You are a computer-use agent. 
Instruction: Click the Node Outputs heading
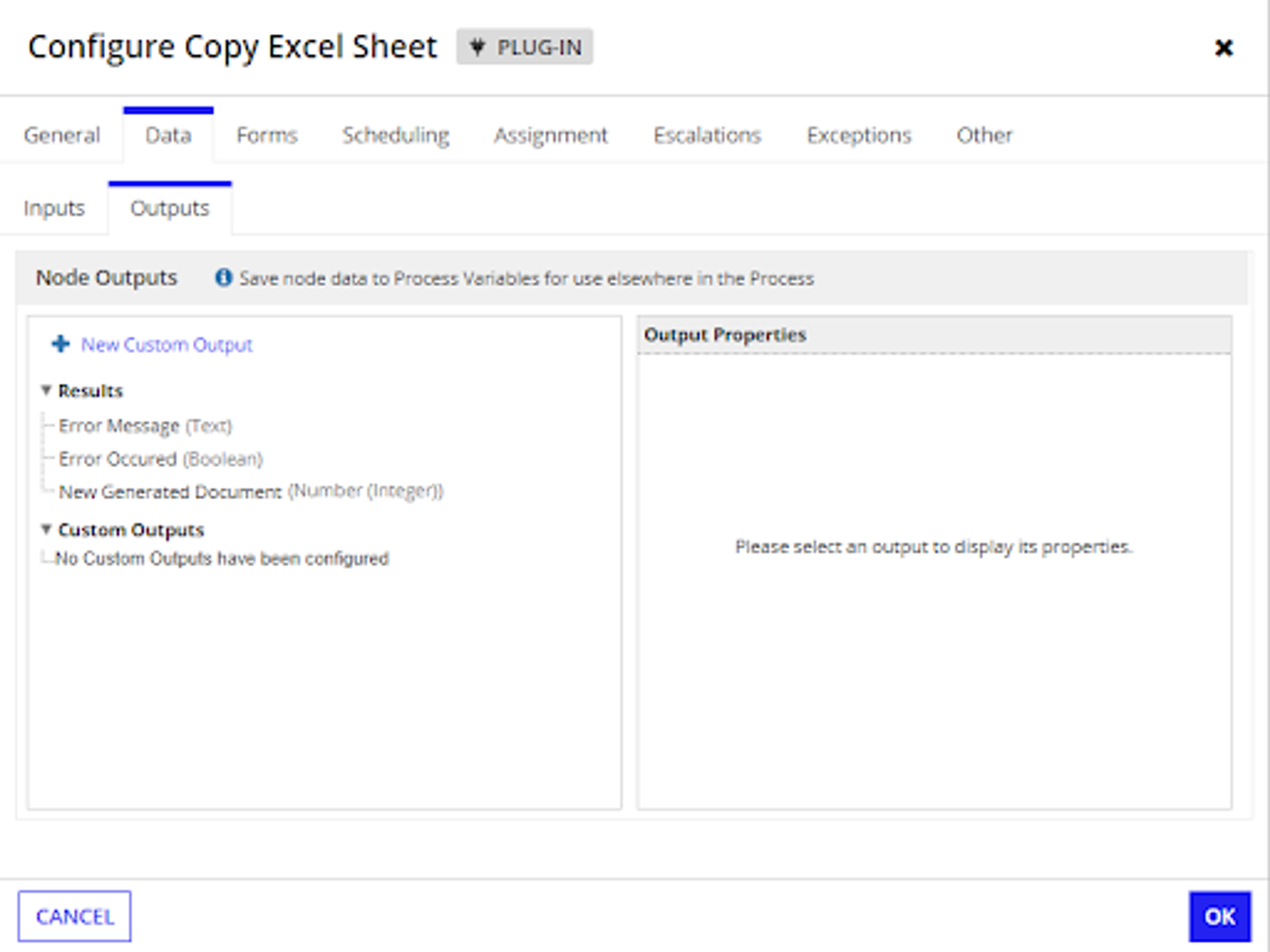click(107, 278)
